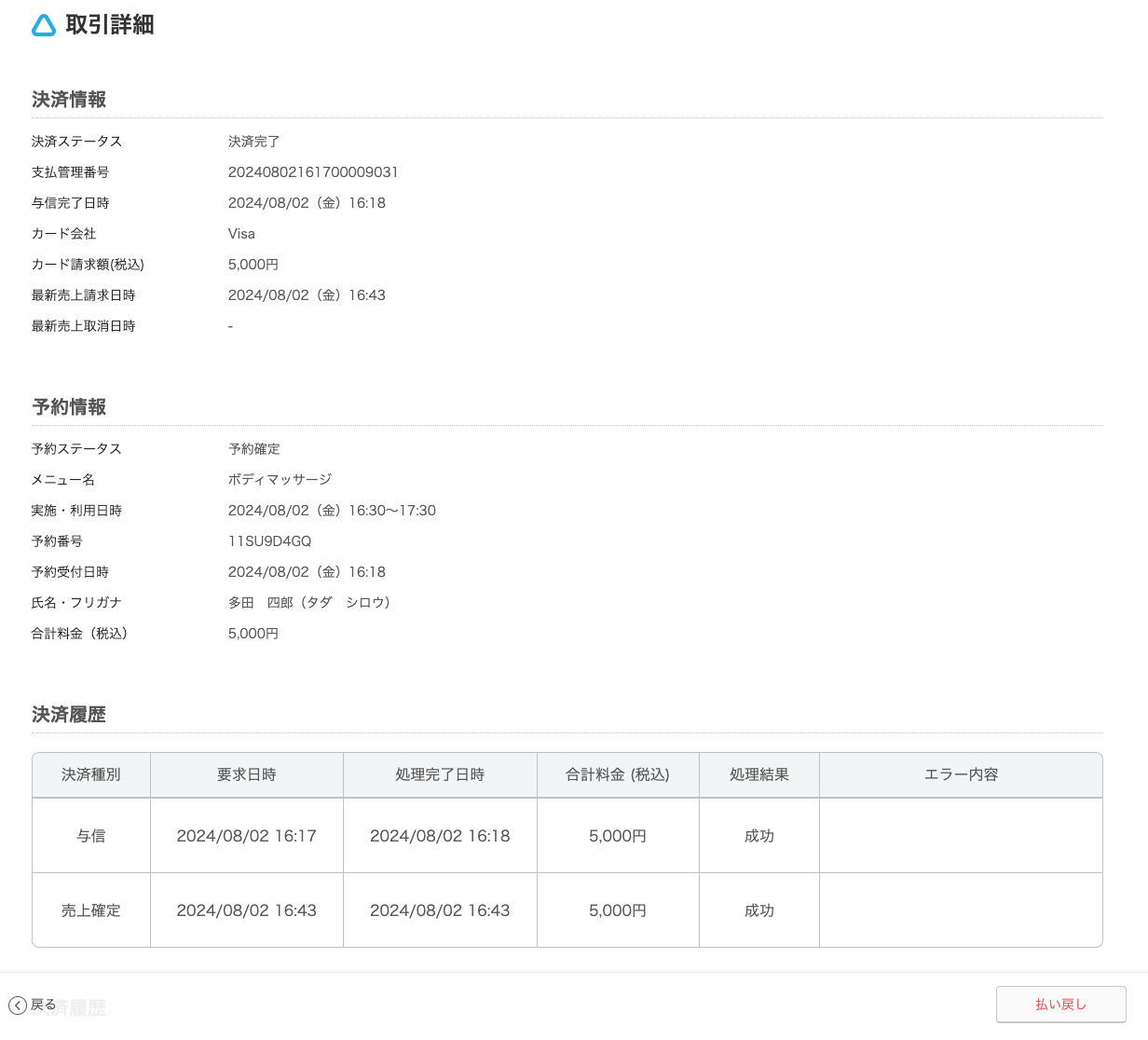Screen dimensions: 1148x1040
Task: Click the 支払管理番号 label
Action: pos(71,172)
